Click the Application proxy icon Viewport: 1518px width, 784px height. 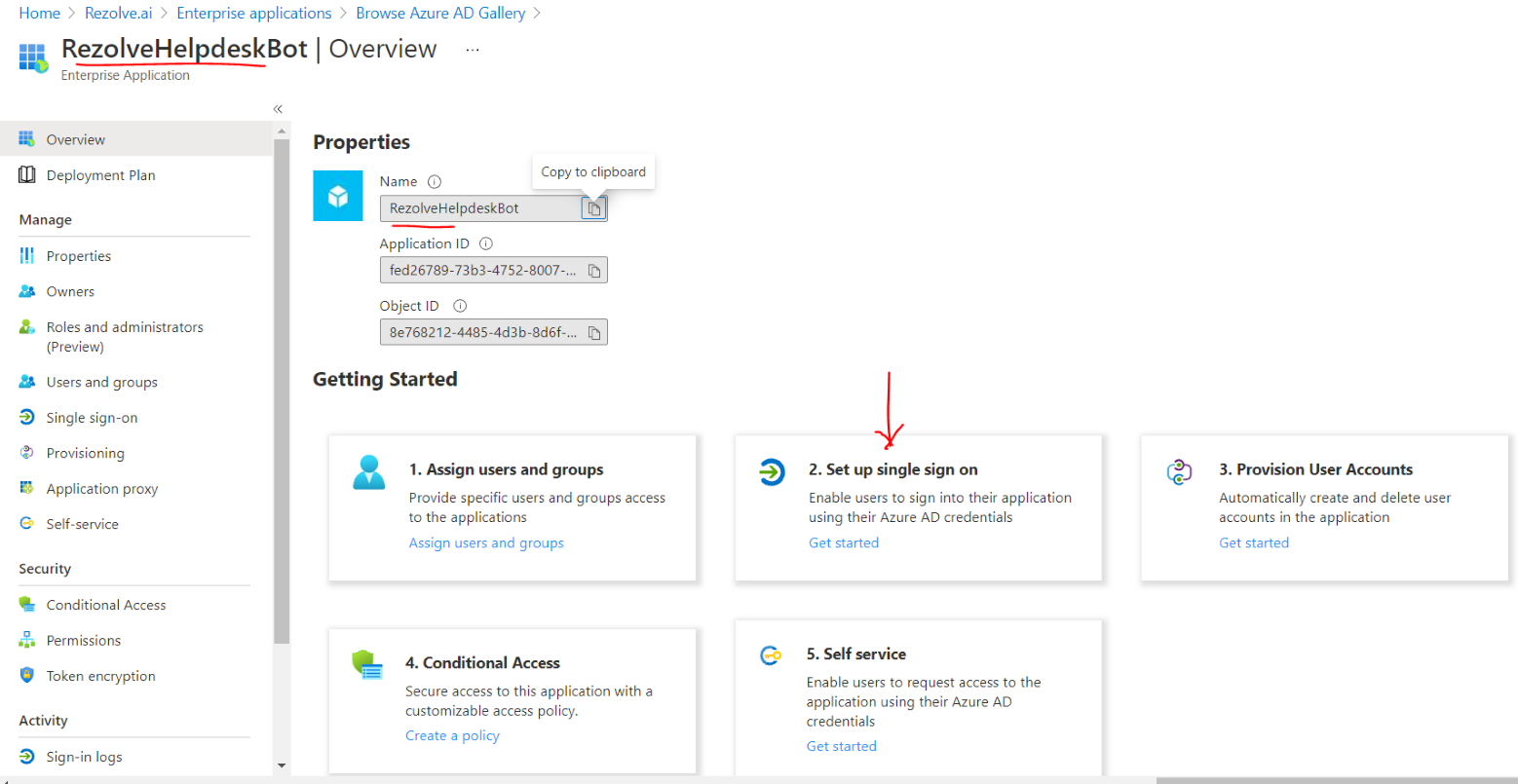pos(27,489)
